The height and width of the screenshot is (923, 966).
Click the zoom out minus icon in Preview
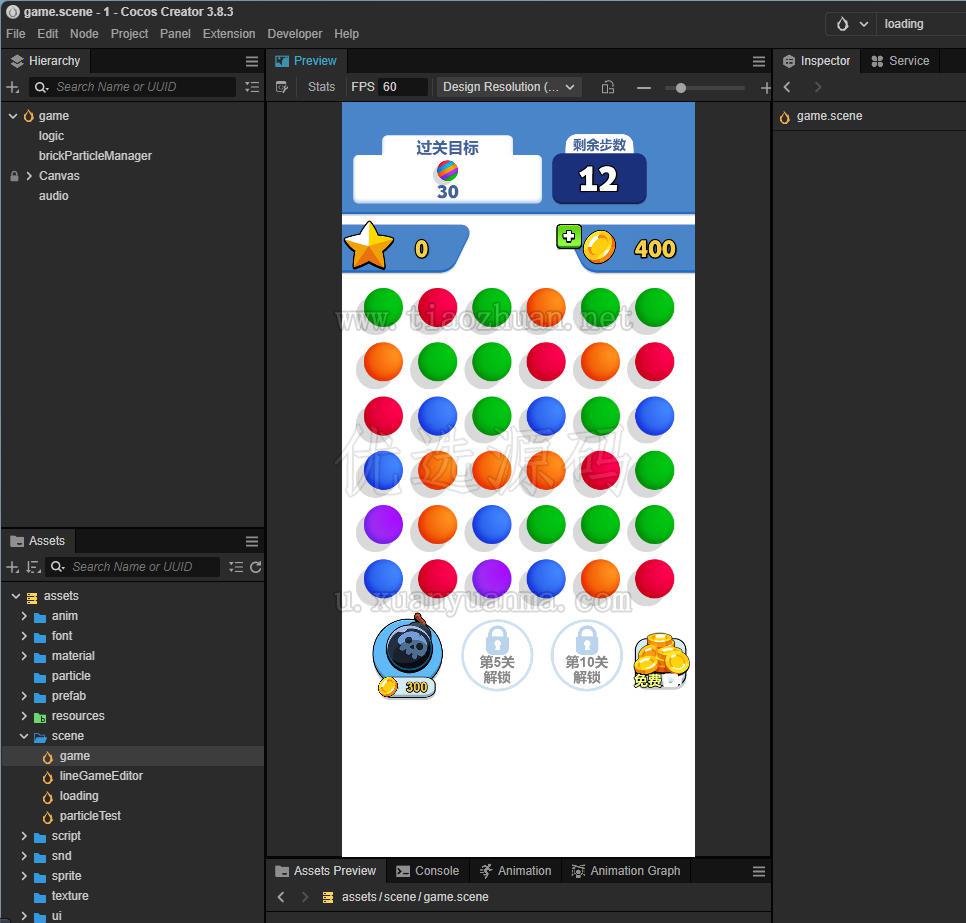click(x=644, y=87)
